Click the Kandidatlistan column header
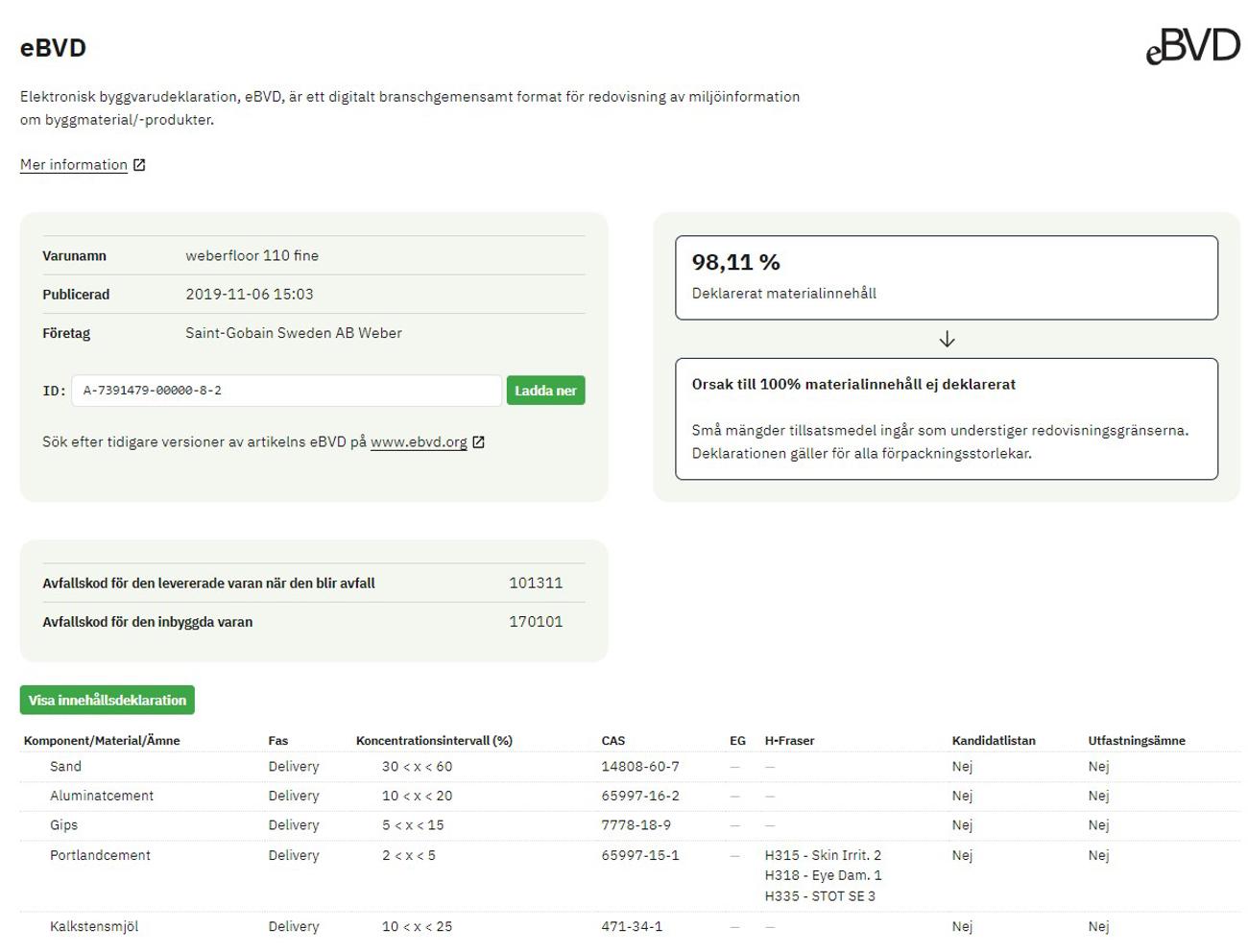Image resolution: width=1248 pixels, height=952 pixels. [994, 741]
